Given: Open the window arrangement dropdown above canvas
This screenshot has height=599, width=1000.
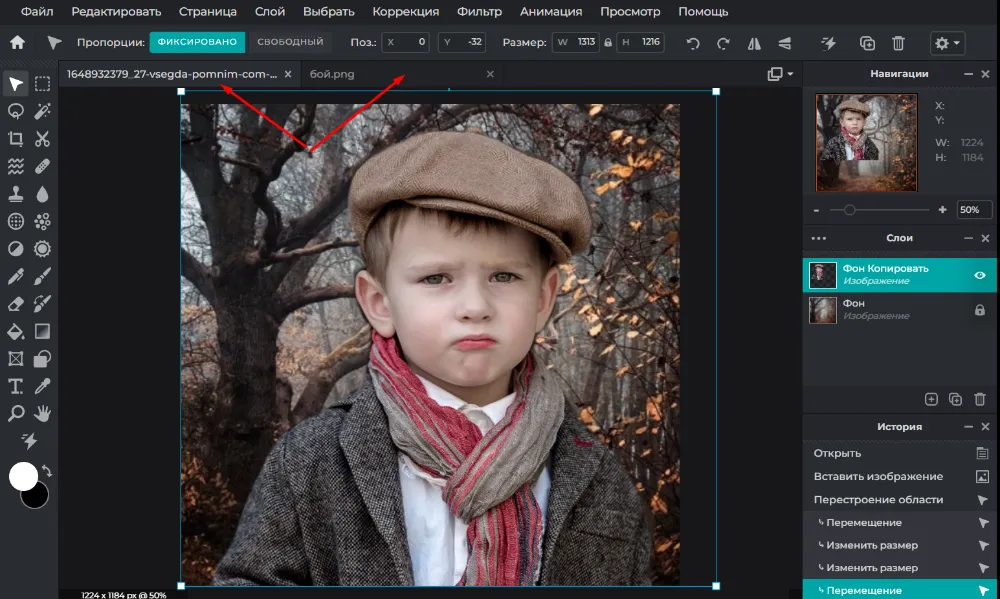Looking at the screenshot, I should click(780, 74).
